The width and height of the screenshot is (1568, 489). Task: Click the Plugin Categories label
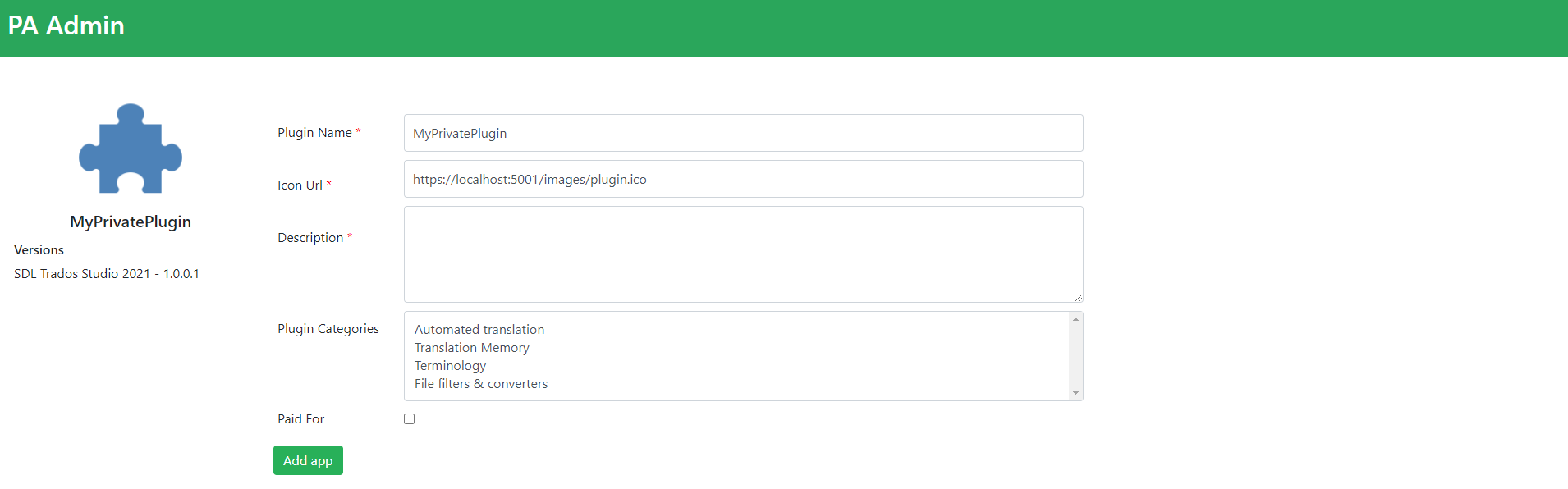pyautogui.click(x=328, y=329)
